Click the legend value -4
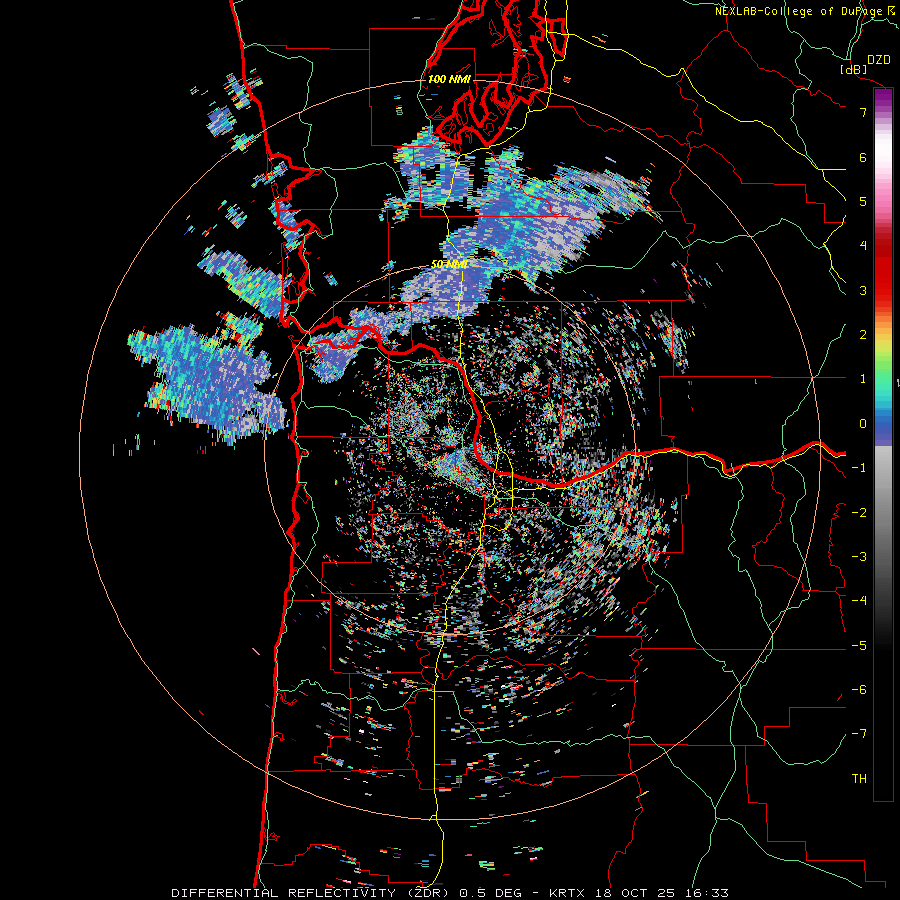Image resolution: width=900 pixels, height=900 pixels. [x=859, y=601]
